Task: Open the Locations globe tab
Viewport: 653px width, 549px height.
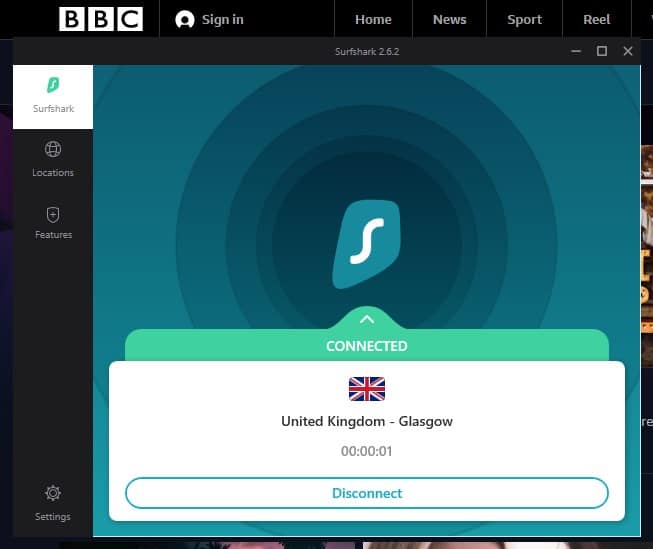Action: point(53,160)
